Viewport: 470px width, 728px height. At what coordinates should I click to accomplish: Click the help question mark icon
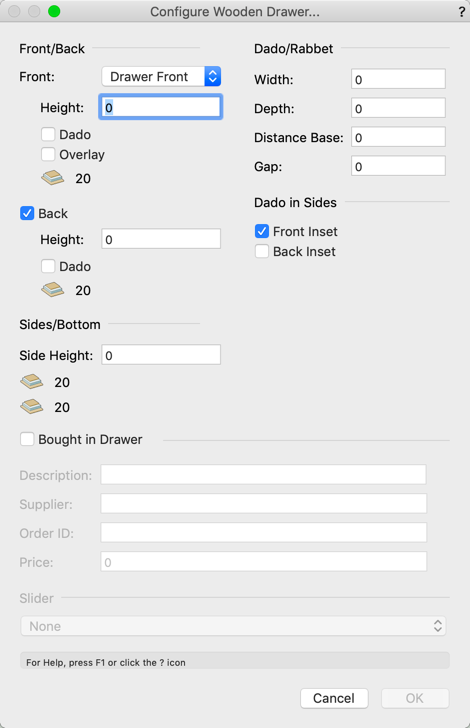[x=462, y=12]
